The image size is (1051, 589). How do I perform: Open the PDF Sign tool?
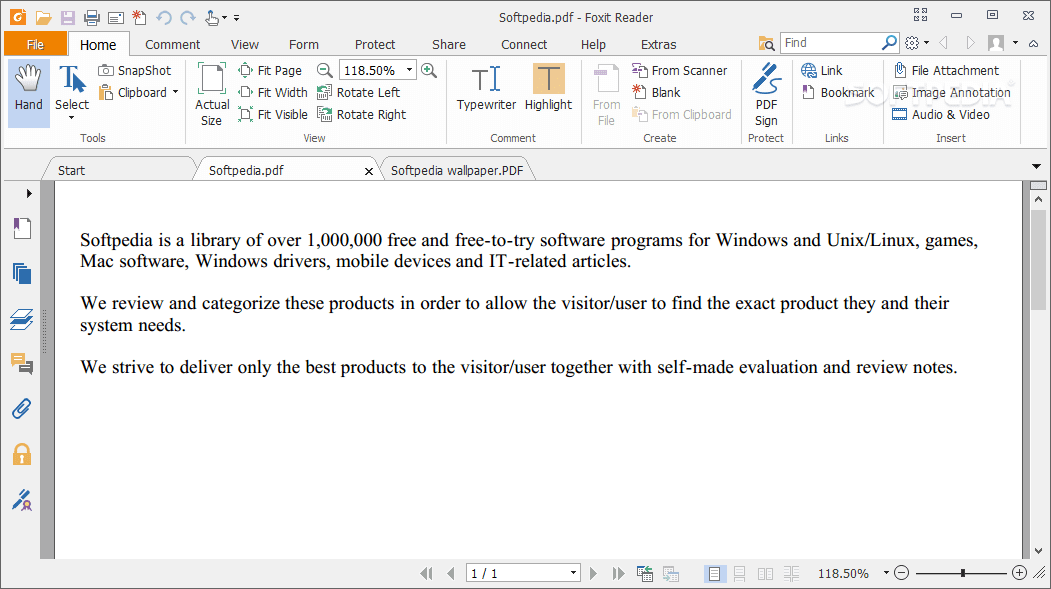tap(766, 94)
